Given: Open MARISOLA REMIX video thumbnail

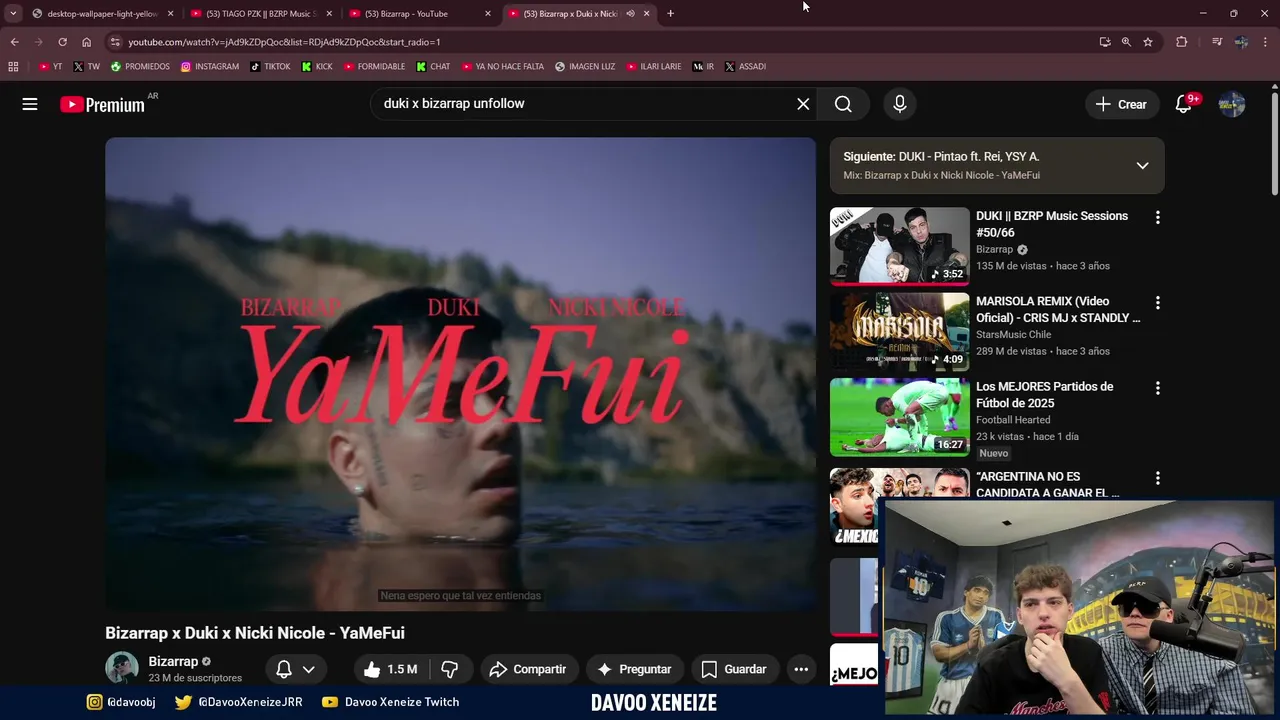Looking at the screenshot, I should (x=900, y=331).
